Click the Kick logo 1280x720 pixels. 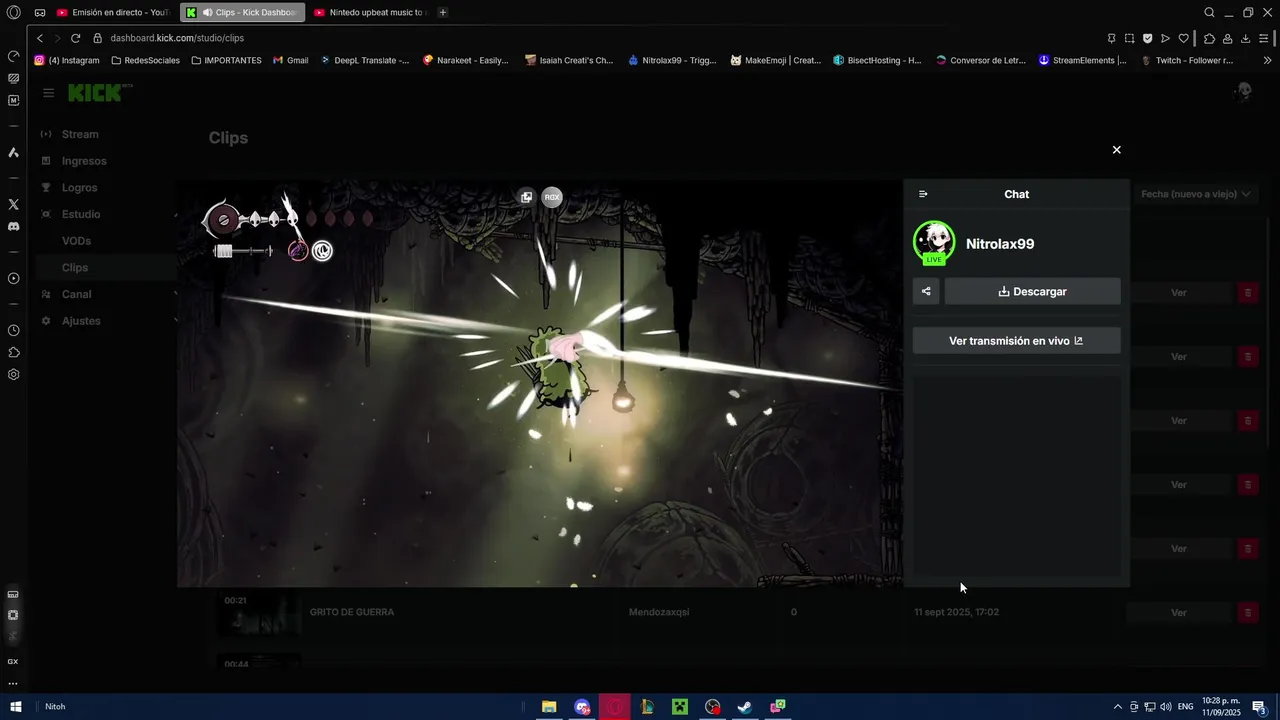pyautogui.click(x=95, y=93)
